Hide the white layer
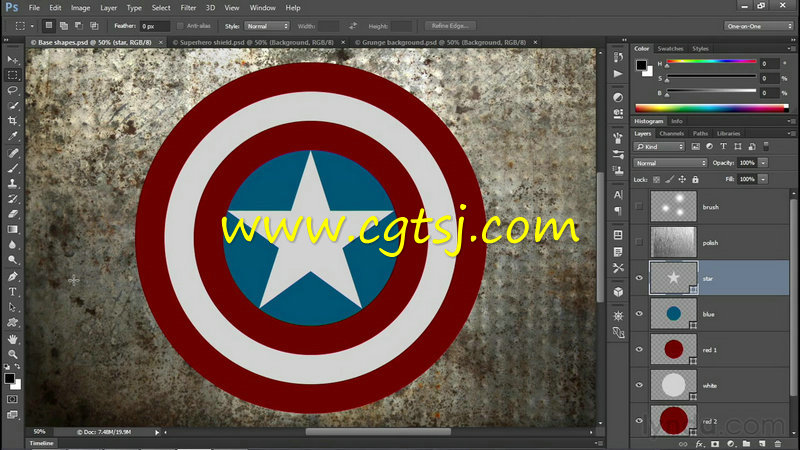This screenshot has width=800, height=450. click(639, 385)
